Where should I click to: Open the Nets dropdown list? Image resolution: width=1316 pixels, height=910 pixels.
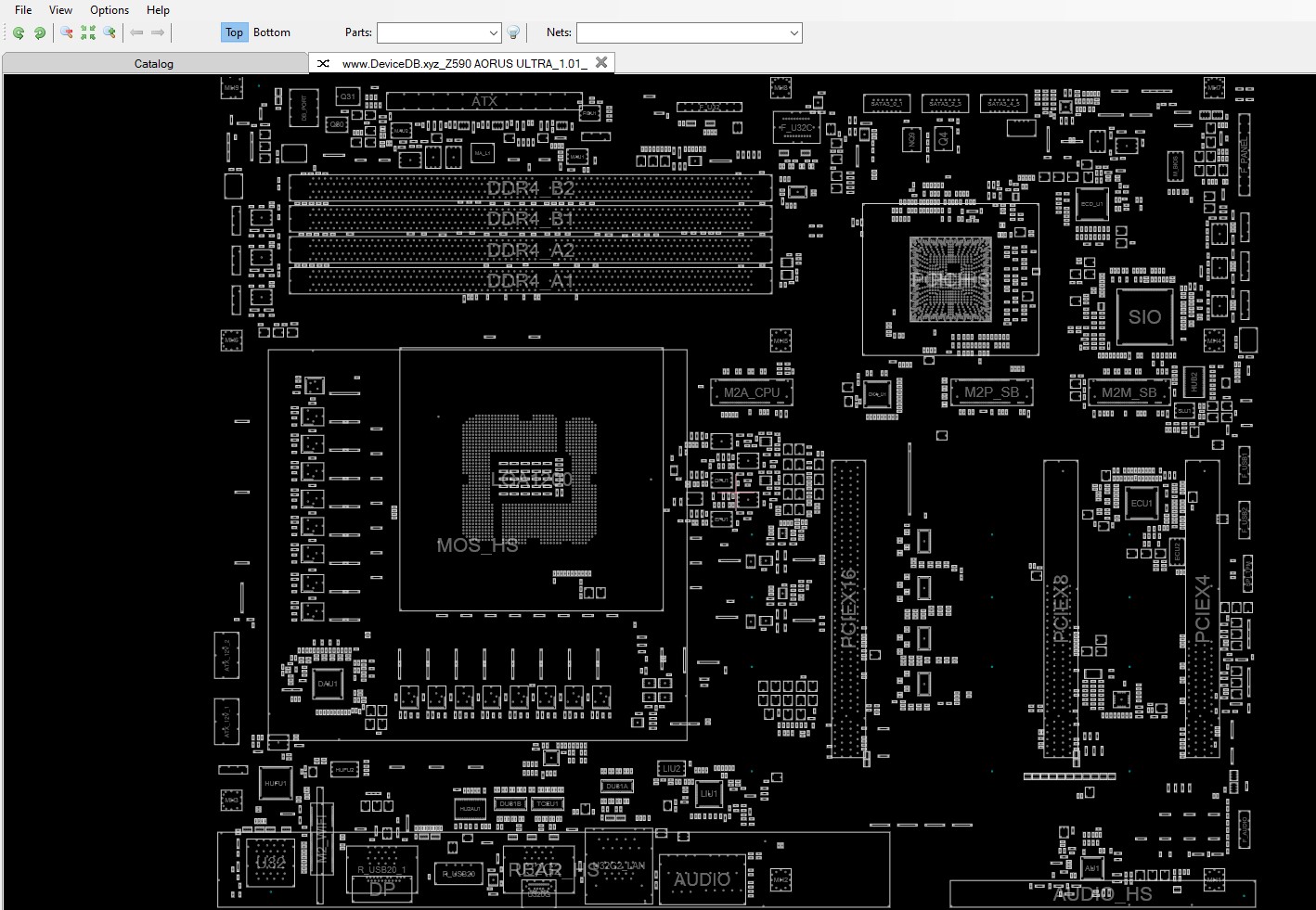pos(794,32)
